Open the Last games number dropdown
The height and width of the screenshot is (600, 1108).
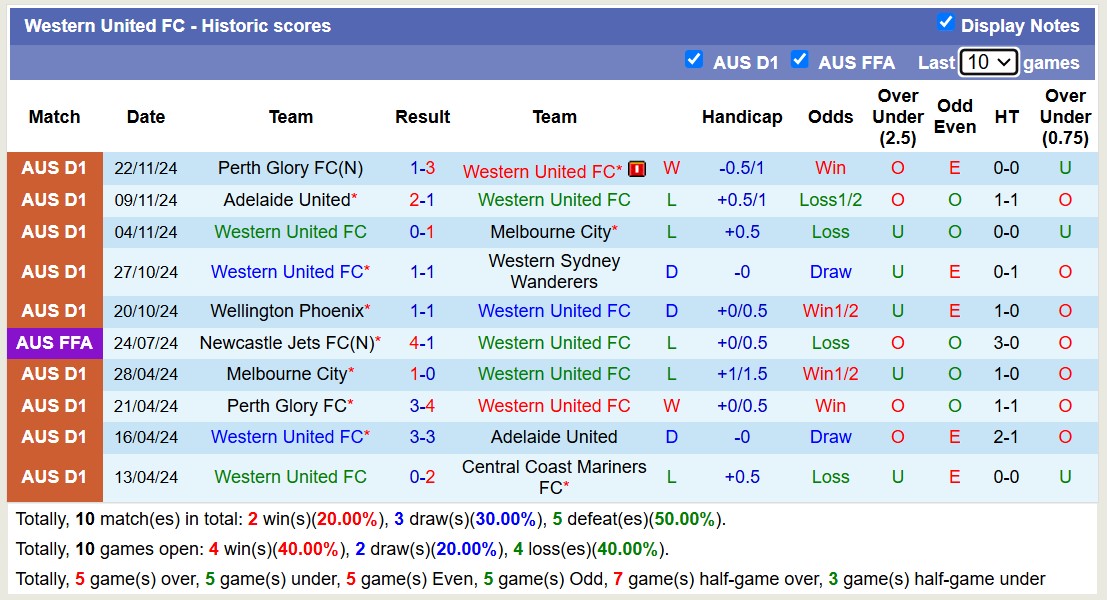[988, 62]
